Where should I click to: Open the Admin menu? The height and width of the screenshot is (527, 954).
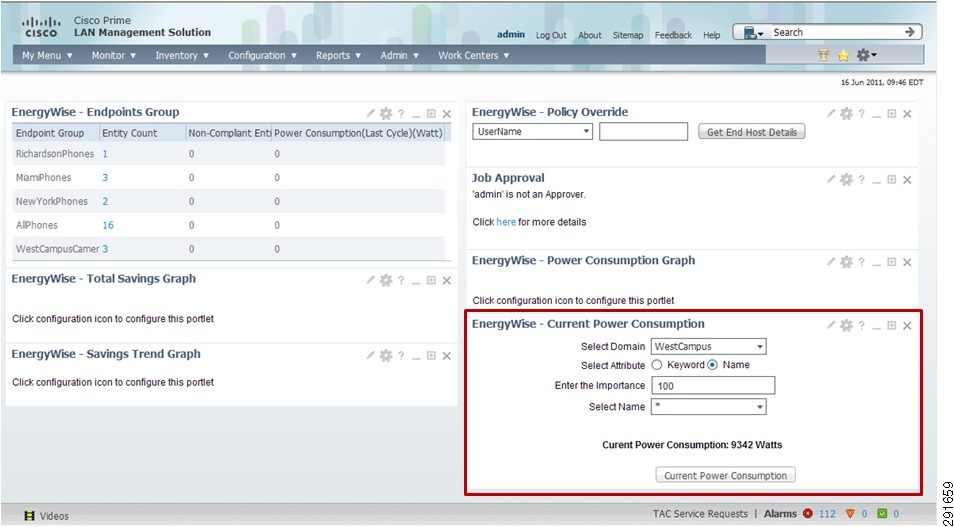[400, 55]
